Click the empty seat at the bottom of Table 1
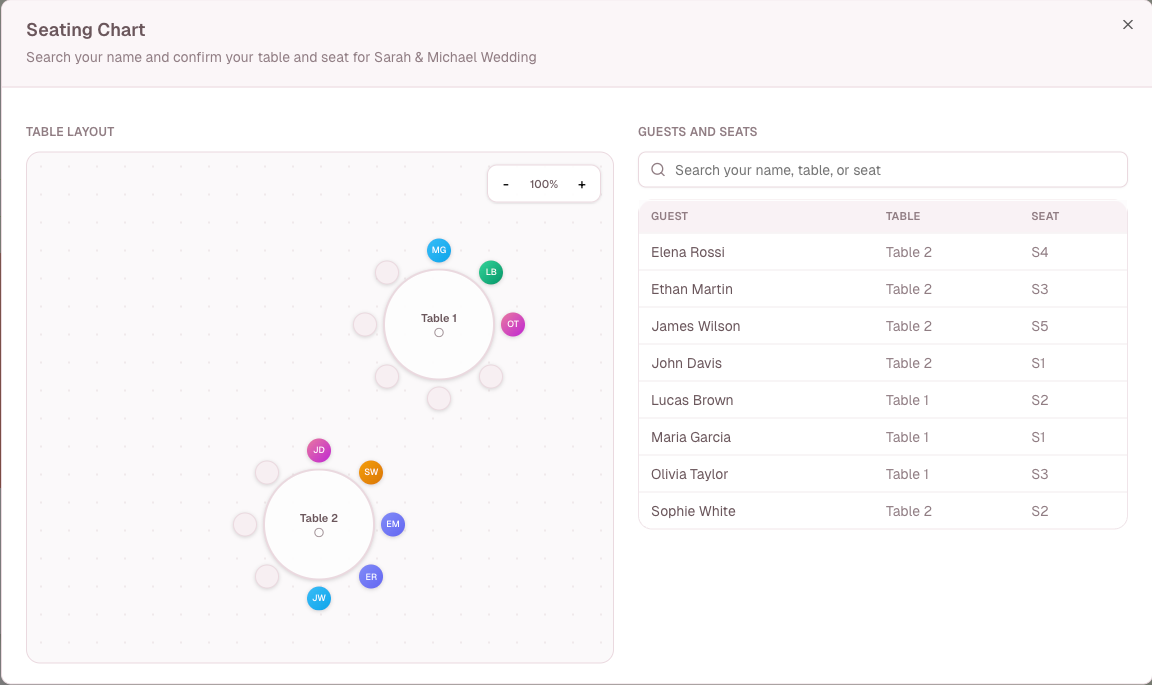 439,398
